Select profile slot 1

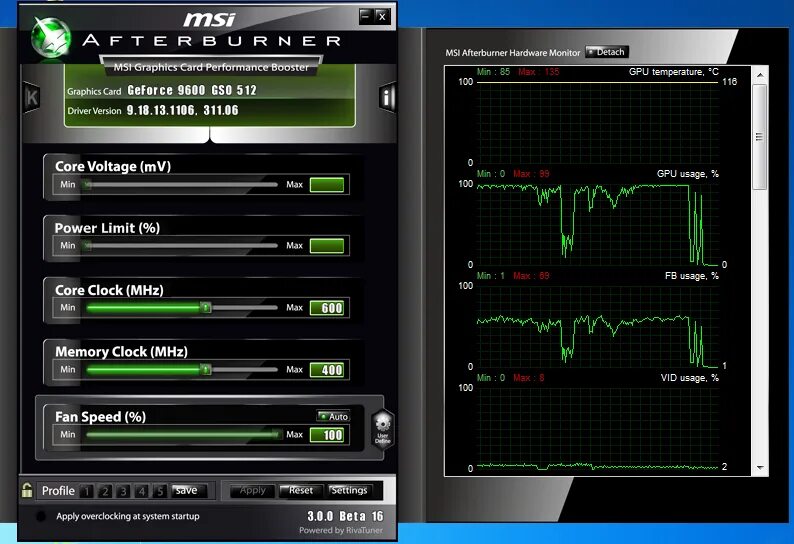click(x=87, y=491)
